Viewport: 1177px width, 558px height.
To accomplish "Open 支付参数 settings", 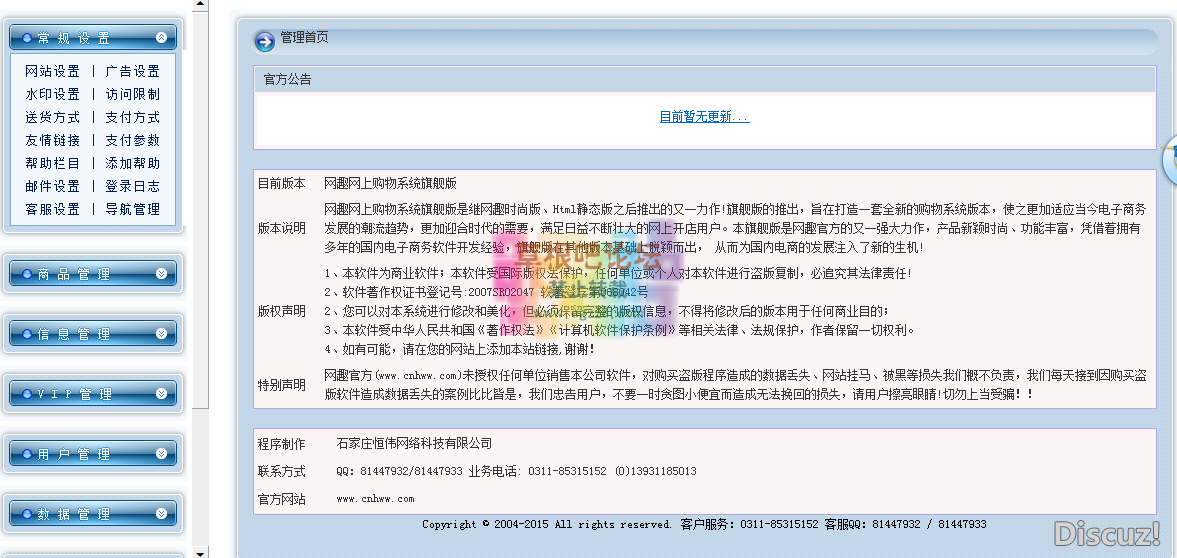I will [x=133, y=140].
